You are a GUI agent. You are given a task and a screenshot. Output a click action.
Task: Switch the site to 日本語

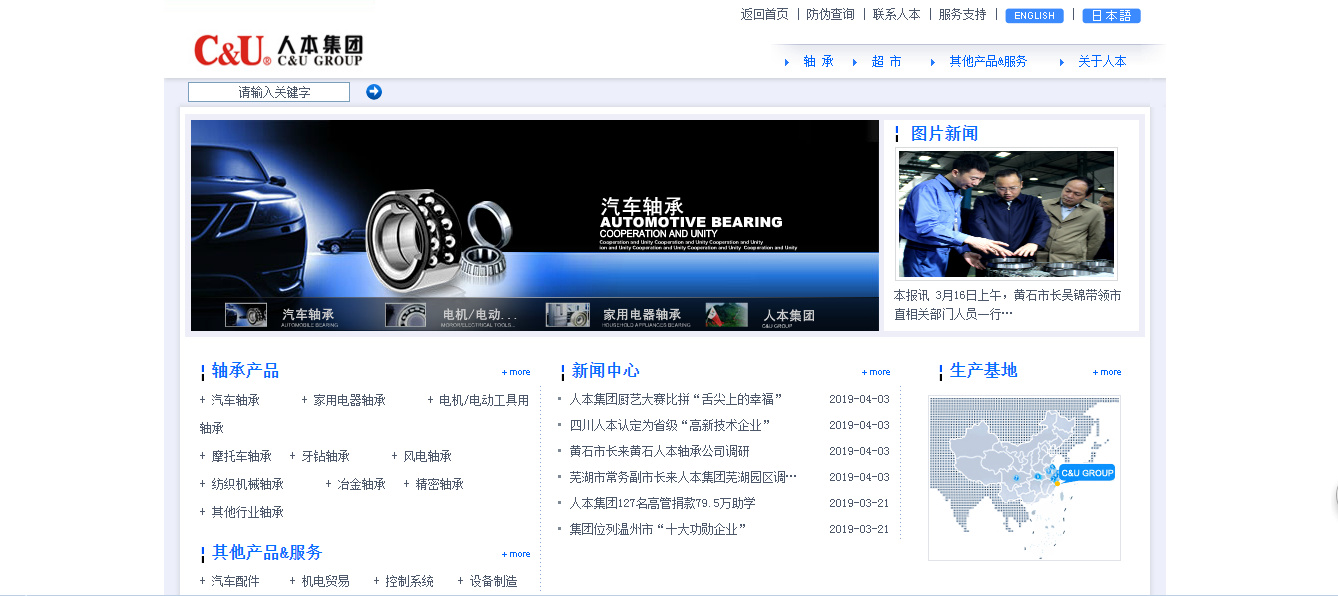point(1110,15)
